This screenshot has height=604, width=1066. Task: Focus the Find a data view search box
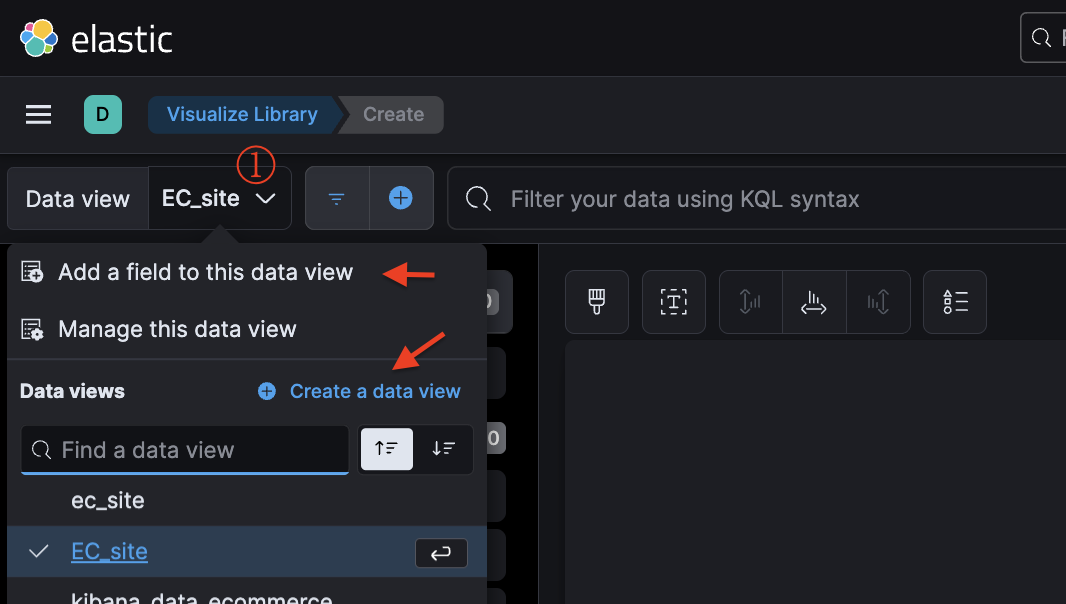tap(185, 450)
